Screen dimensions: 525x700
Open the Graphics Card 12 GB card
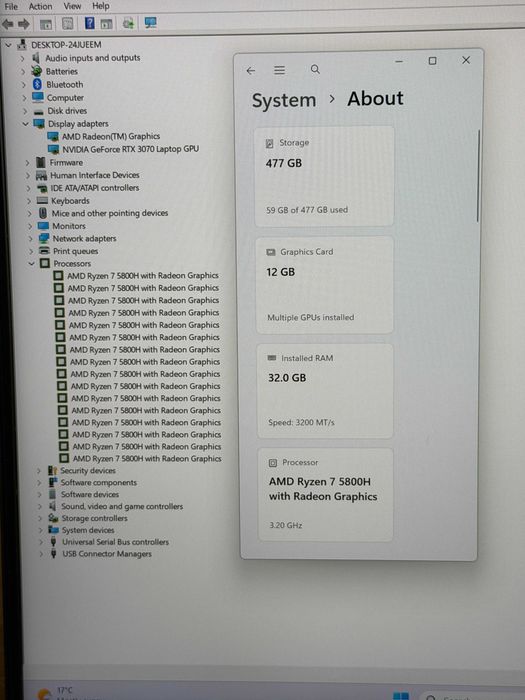tap(325, 285)
